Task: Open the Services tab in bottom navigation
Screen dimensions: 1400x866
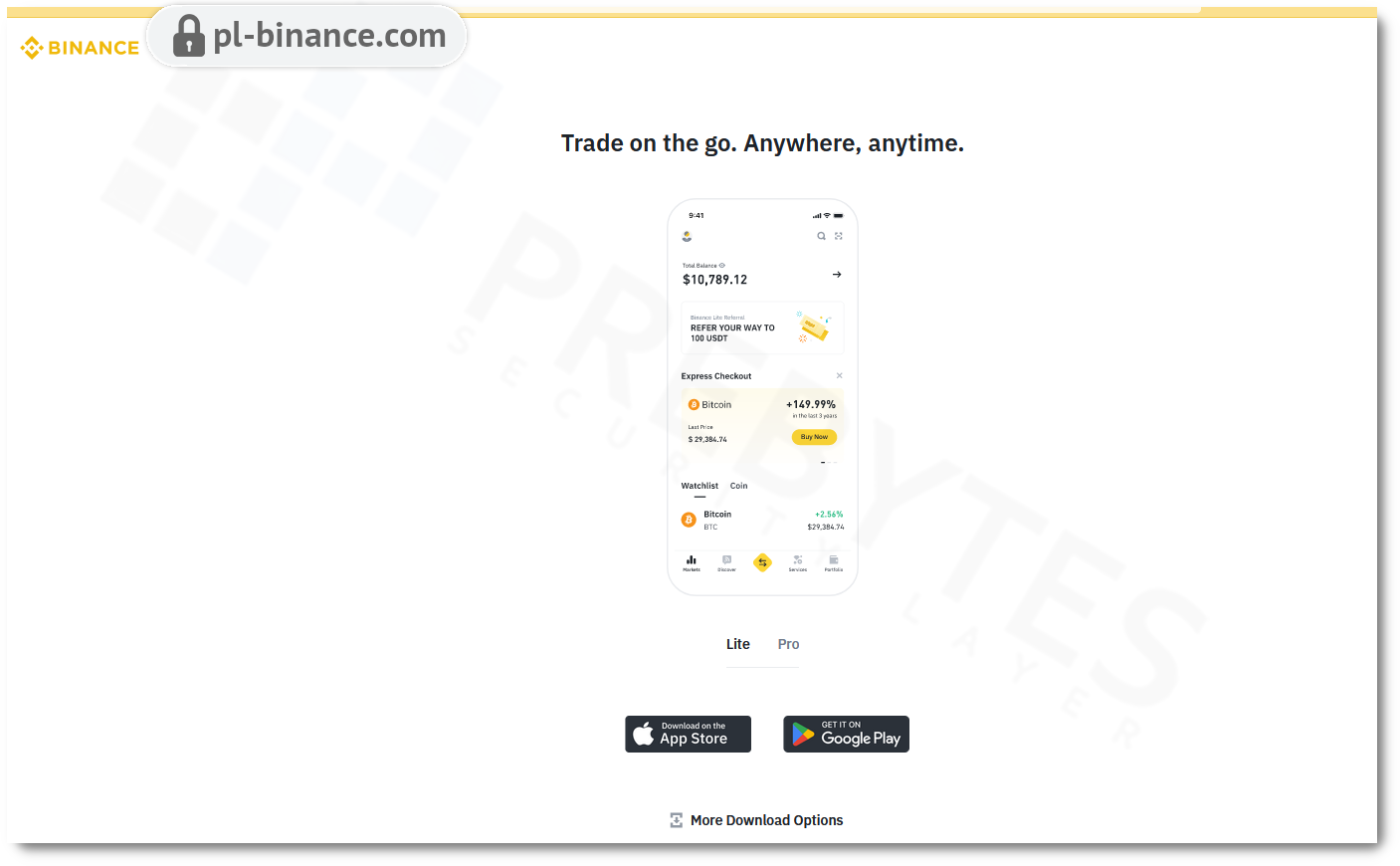Action: tap(798, 563)
